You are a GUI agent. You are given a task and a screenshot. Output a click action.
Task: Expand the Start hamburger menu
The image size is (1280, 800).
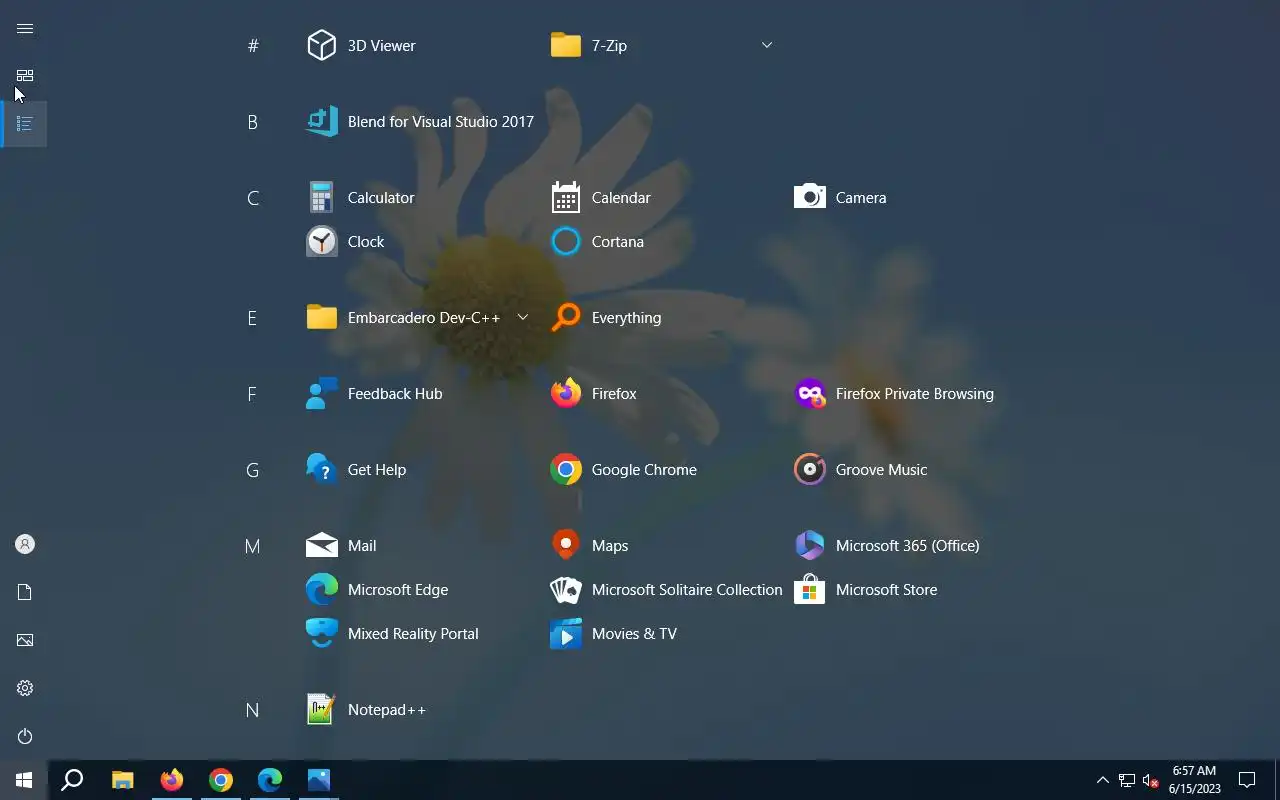coord(25,28)
